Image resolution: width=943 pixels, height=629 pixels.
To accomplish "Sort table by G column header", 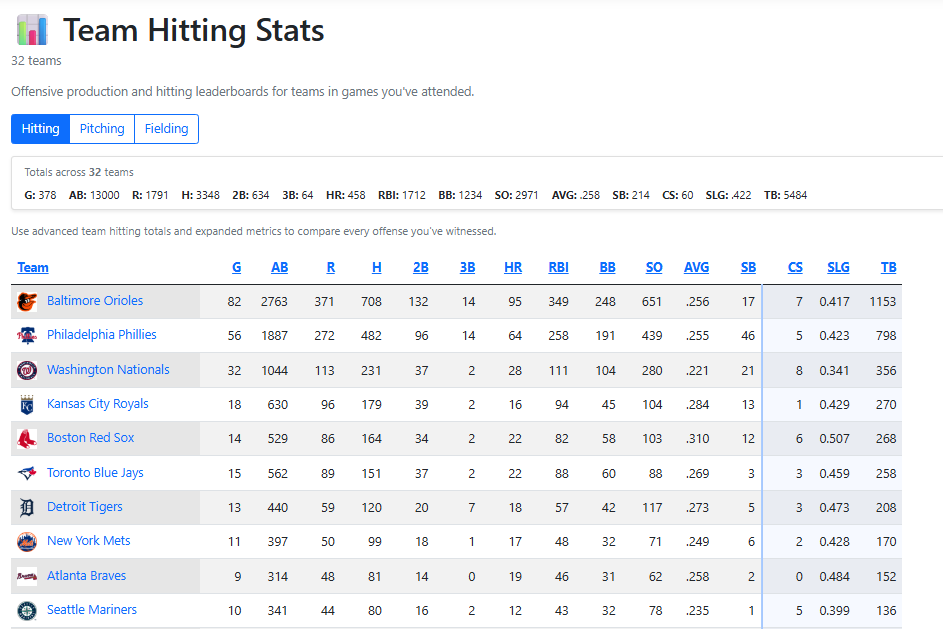I will (236, 268).
